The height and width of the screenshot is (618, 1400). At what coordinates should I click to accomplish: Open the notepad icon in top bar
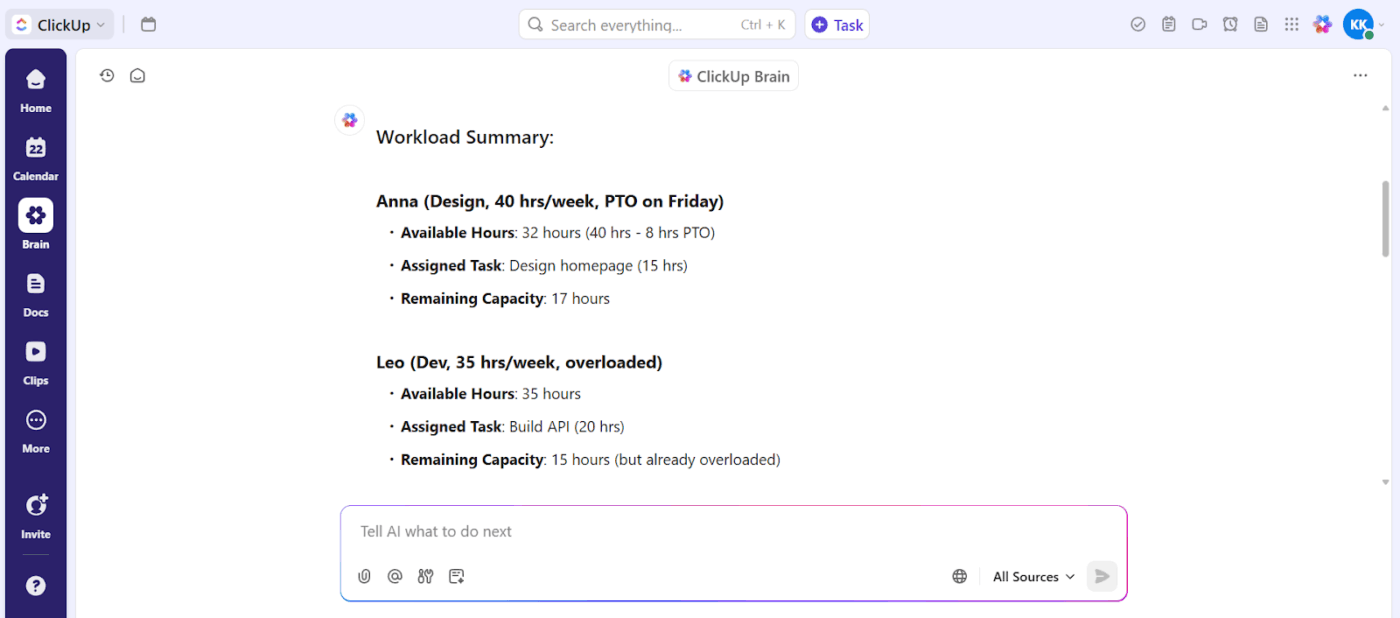coord(1169,25)
